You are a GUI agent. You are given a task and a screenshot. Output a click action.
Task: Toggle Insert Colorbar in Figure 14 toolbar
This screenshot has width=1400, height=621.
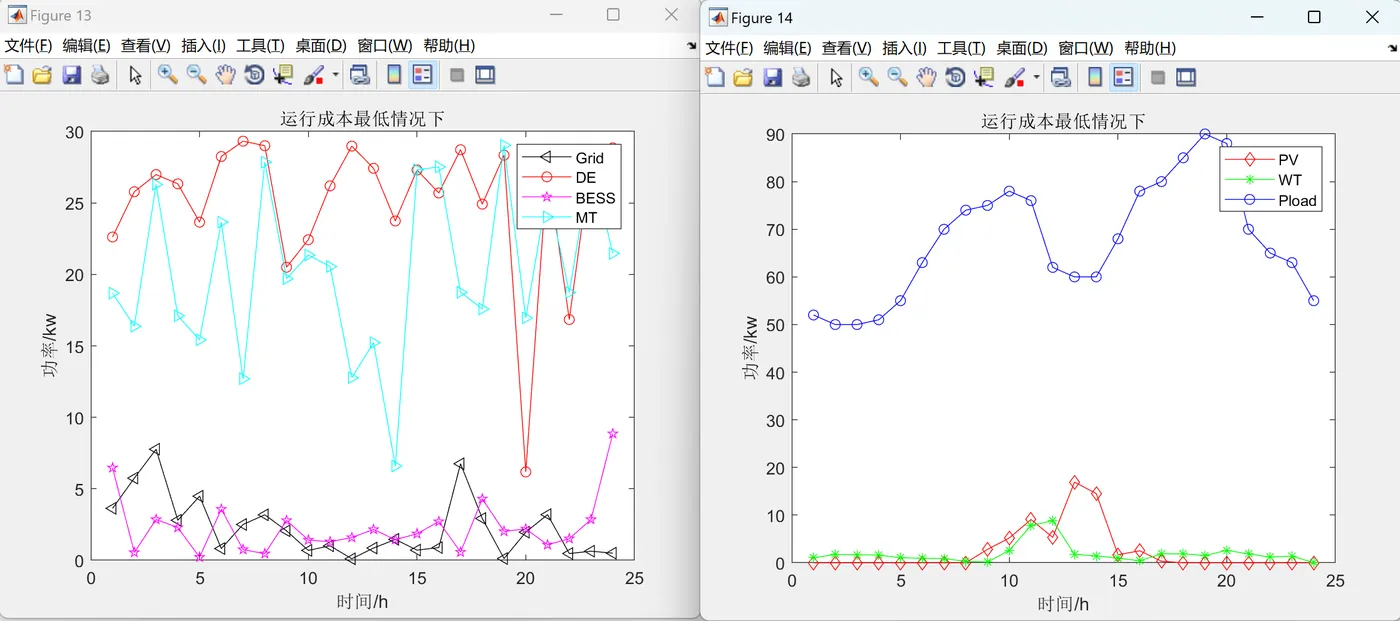click(x=1095, y=77)
